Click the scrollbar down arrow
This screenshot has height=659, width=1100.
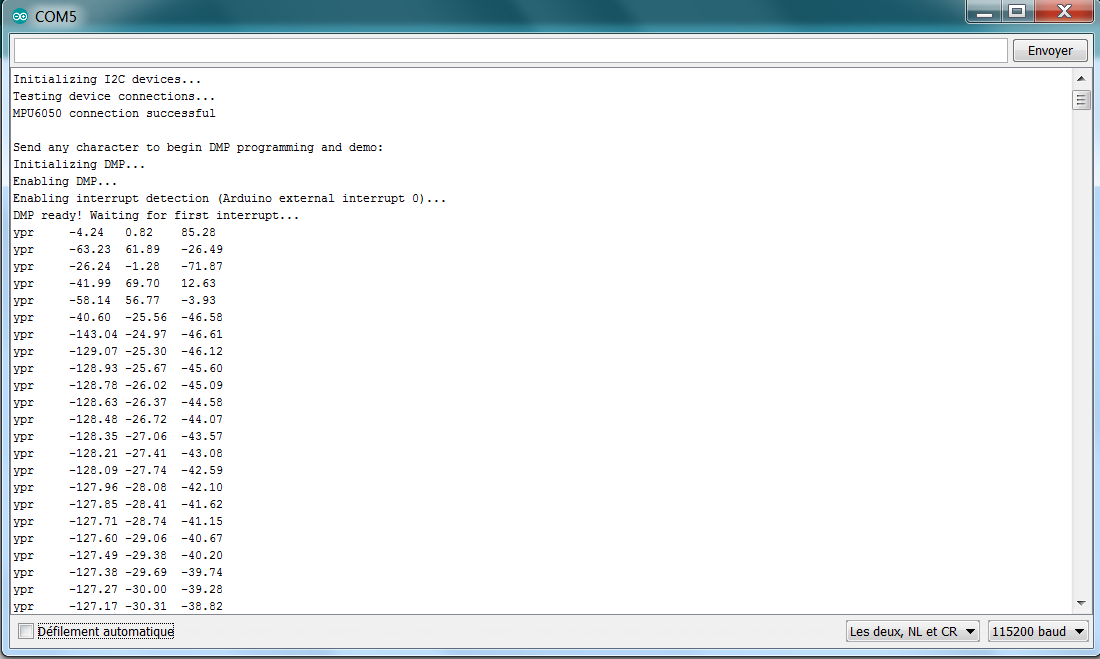1081,603
